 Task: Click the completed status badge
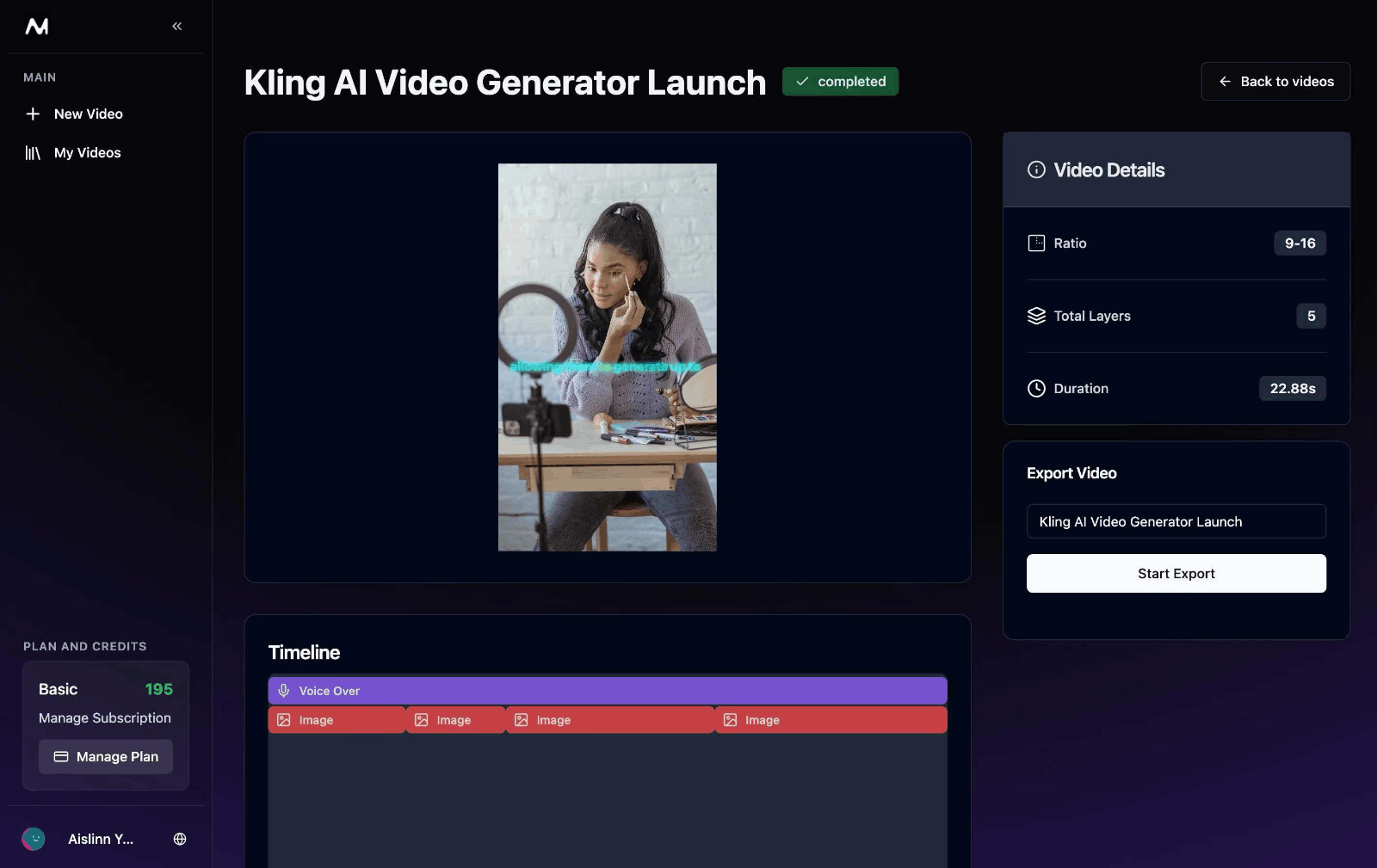click(x=840, y=82)
